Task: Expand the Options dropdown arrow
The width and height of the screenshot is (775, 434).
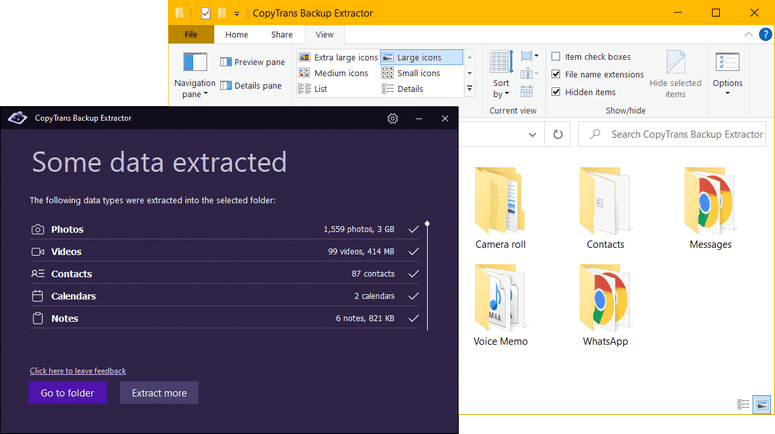Action: 728,93
